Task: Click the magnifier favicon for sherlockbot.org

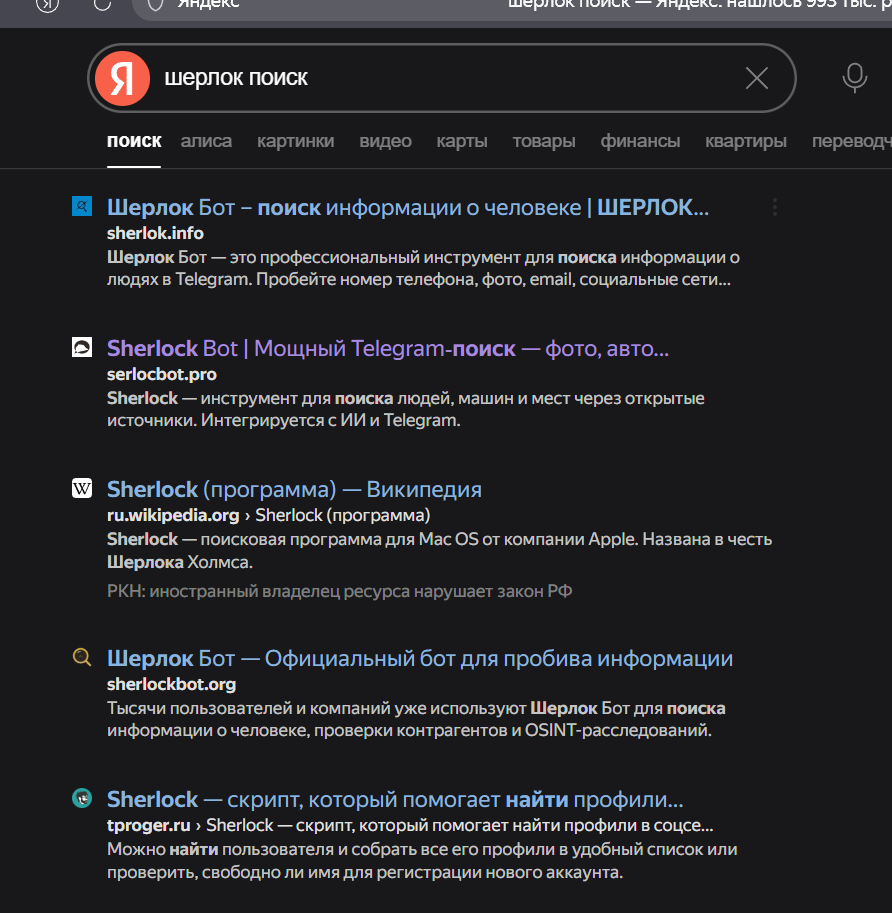Action: 82,657
